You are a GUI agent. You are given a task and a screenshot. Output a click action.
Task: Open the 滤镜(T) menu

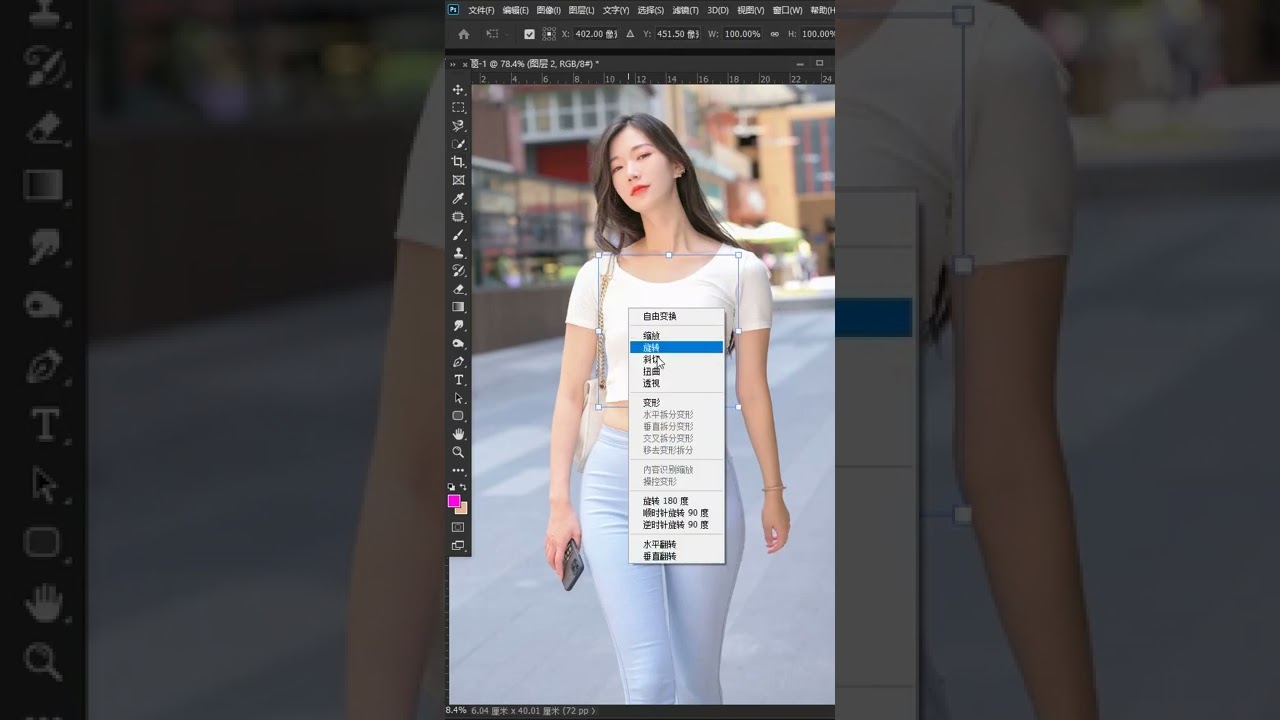pyautogui.click(x=685, y=10)
